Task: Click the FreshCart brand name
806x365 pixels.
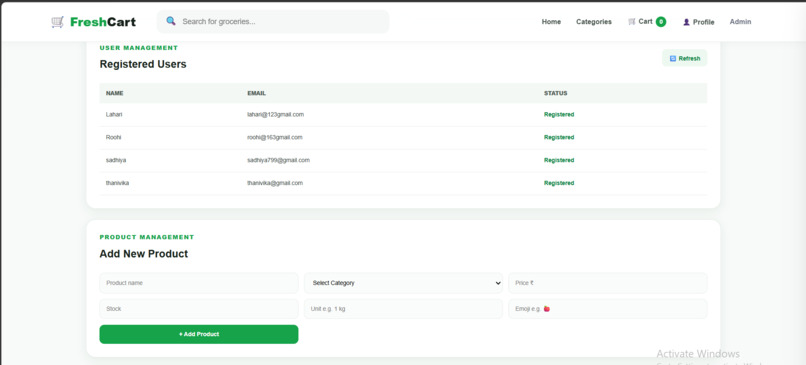Action: [103, 22]
